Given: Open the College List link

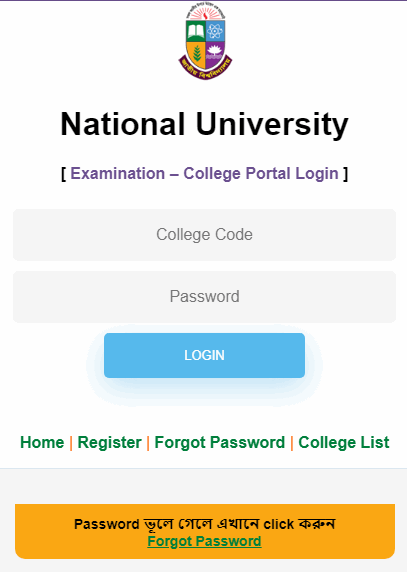Looking at the screenshot, I should tap(344, 442).
